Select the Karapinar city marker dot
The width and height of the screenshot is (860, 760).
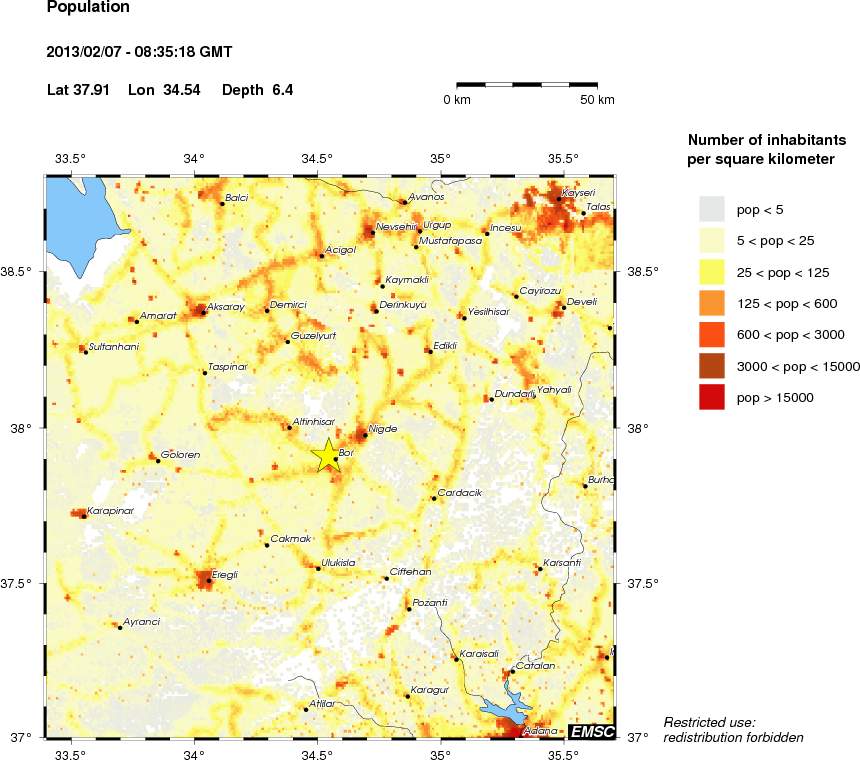tap(84, 516)
